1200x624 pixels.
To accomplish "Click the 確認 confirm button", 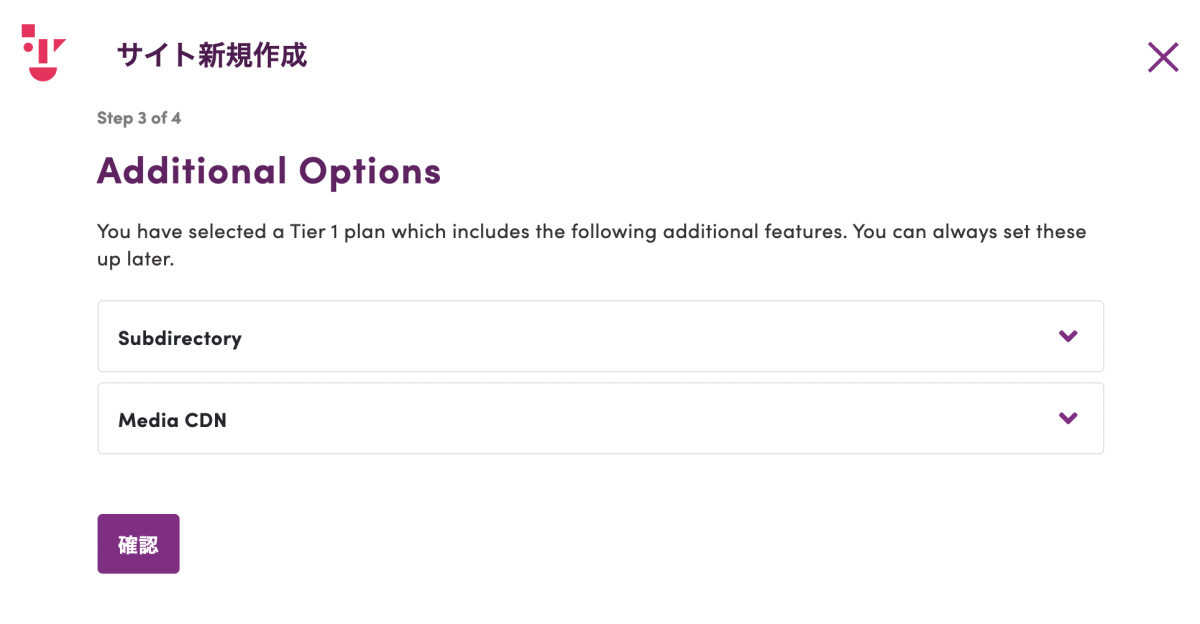I will pyautogui.click(x=138, y=544).
